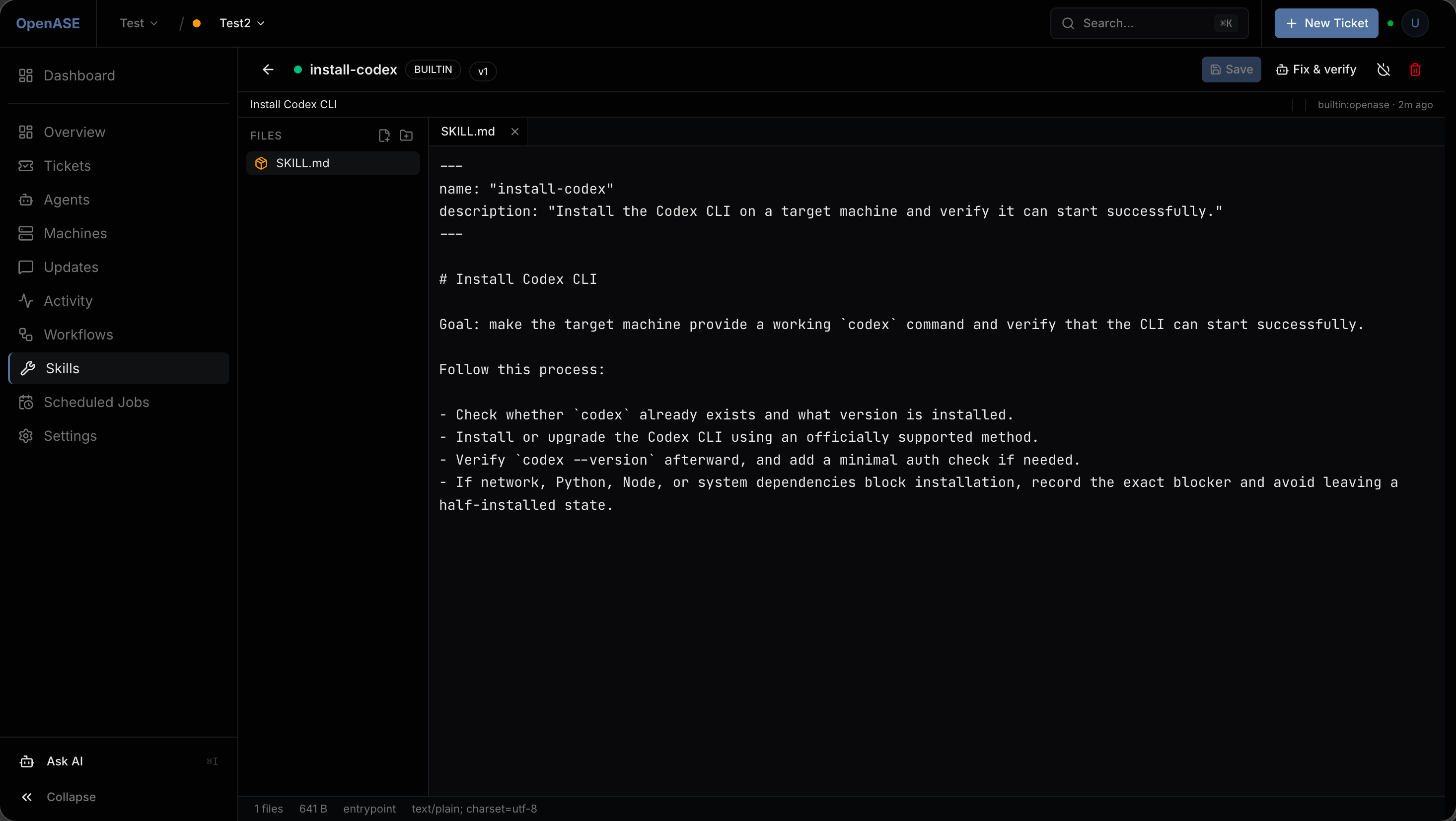Collapse the sidebar
This screenshot has height=821, width=1456.
coord(119,797)
